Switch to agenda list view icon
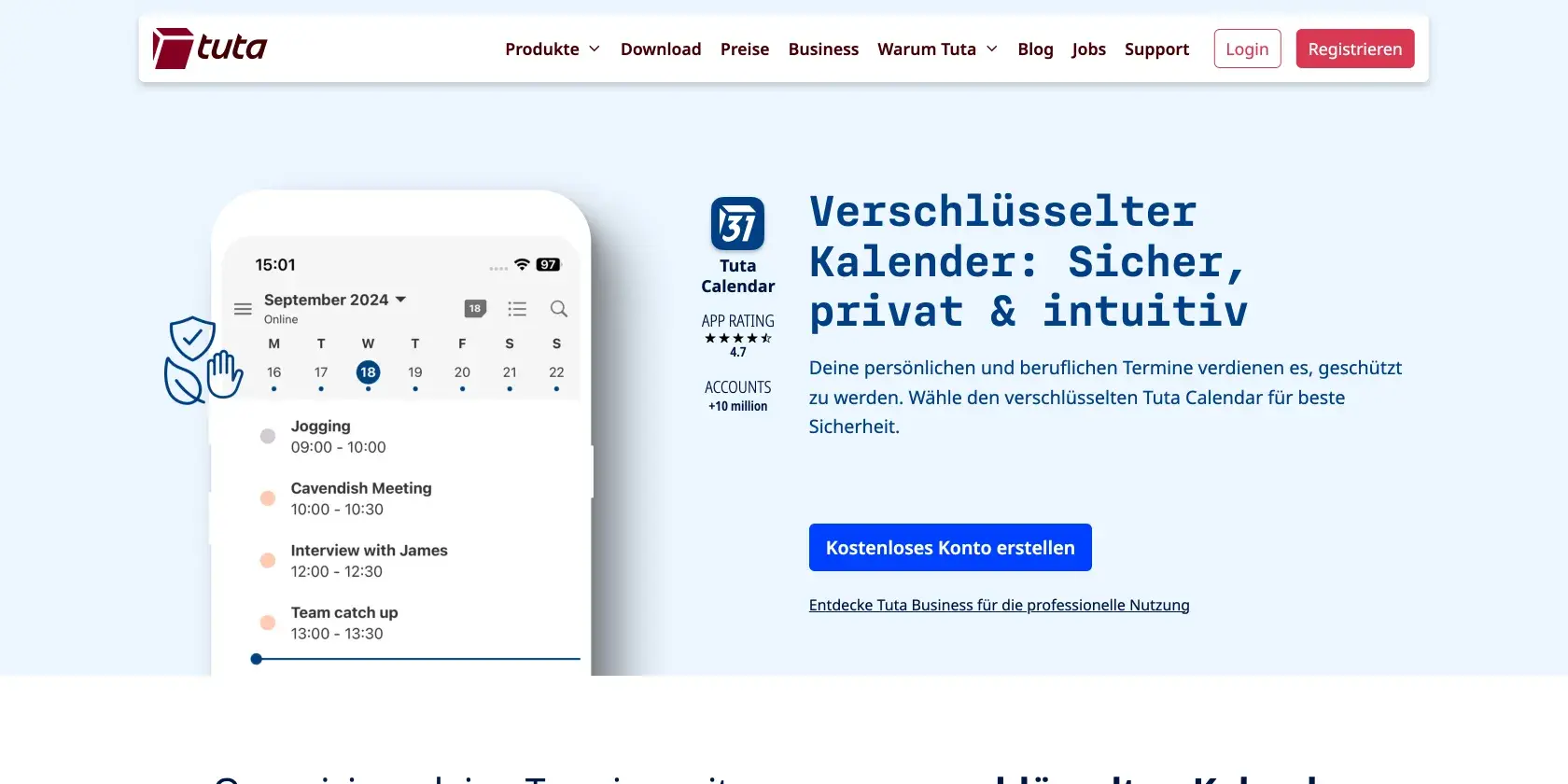This screenshot has width=1568, height=784. point(517,309)
